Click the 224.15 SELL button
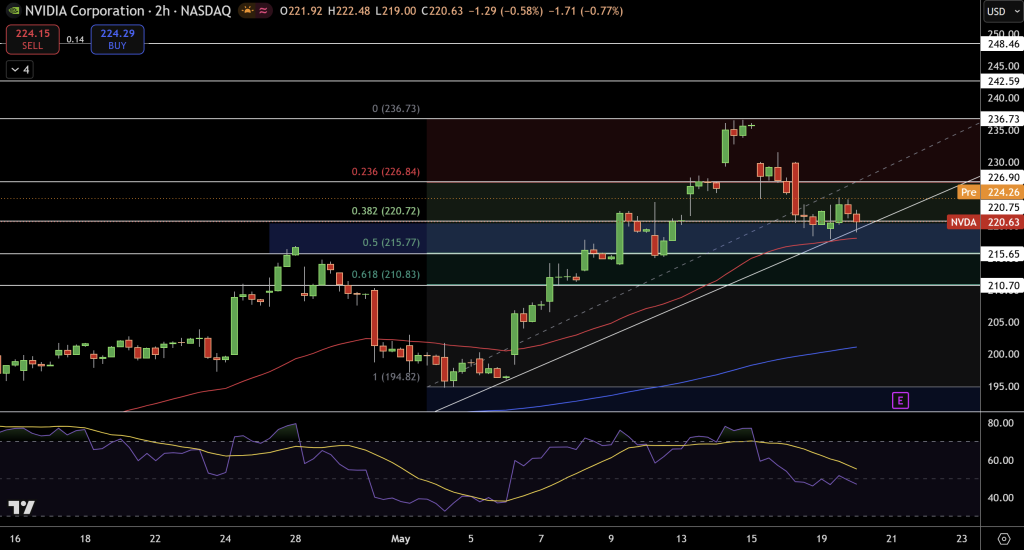This screenshot has height=550, width=1024. click(x=33, y=39)
